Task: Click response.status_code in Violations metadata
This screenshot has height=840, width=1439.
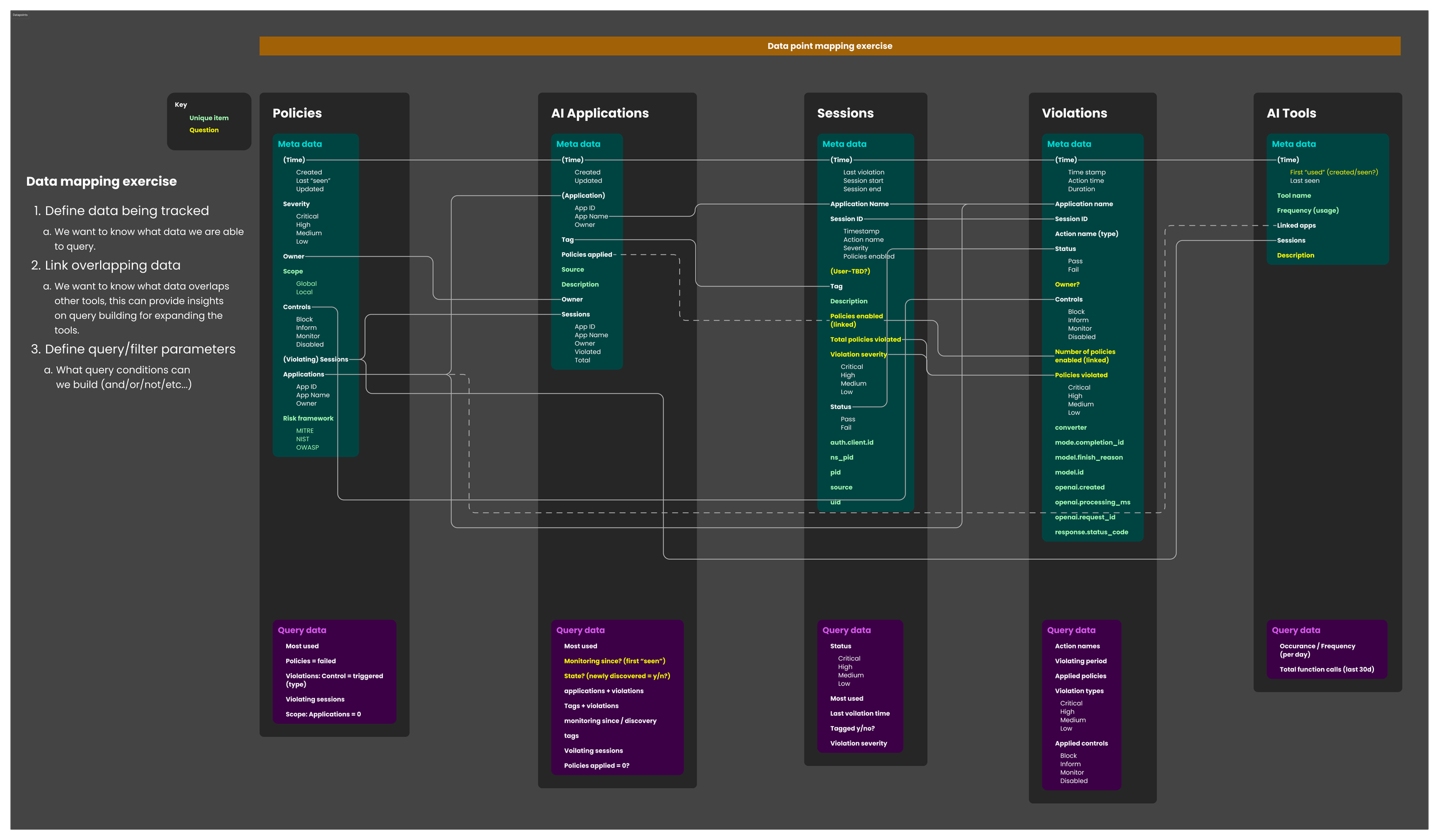Action: [x=1091, y=532]
